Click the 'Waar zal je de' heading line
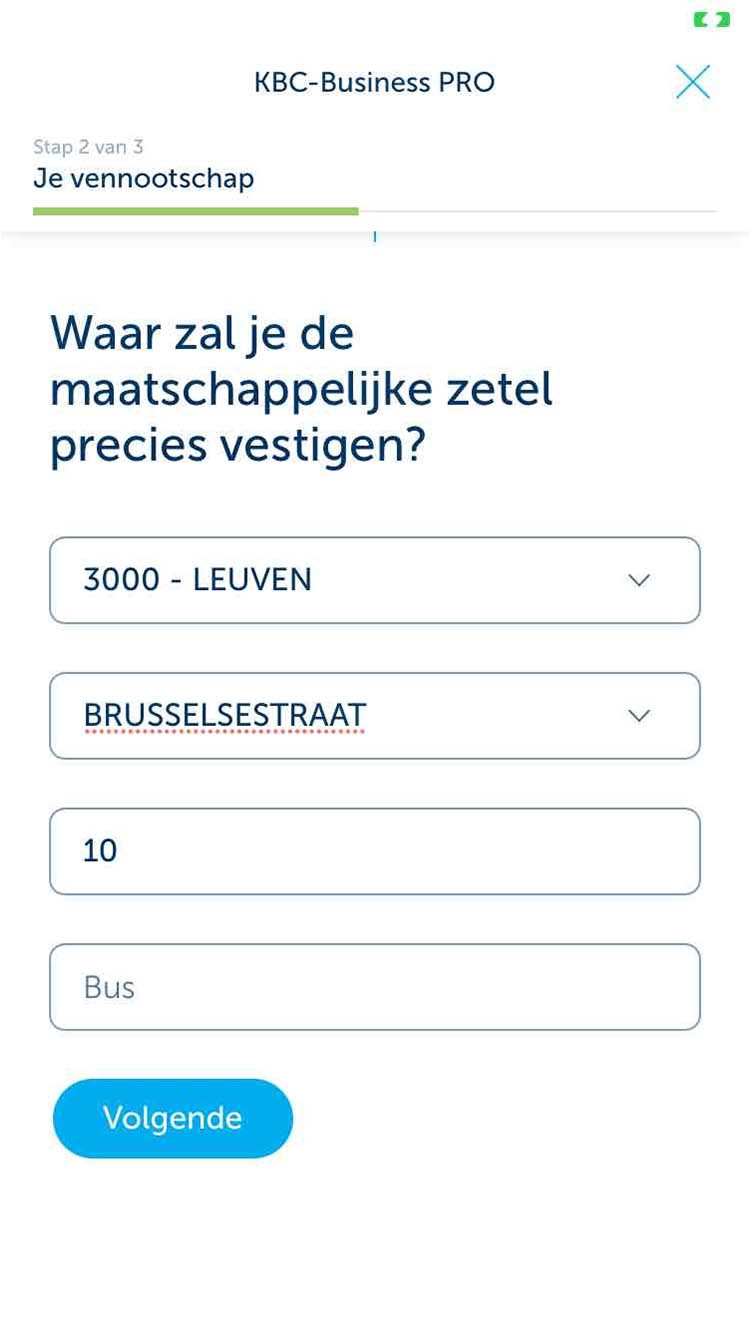Image resolution: width=750 pixels, height=1330 pixels. (202, 333)
